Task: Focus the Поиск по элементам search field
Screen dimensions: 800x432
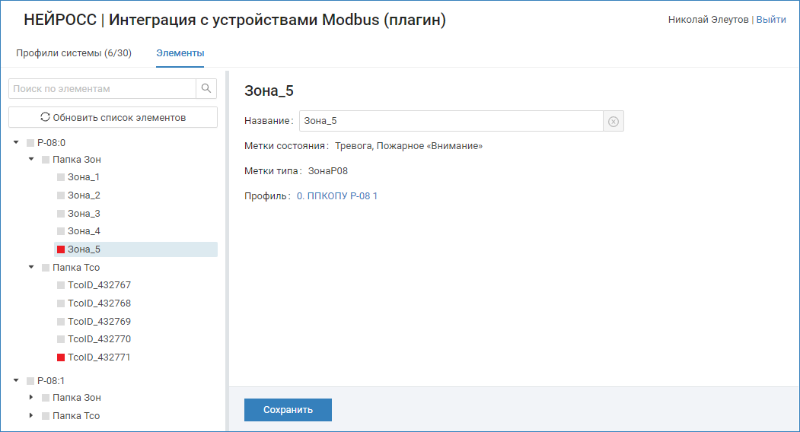Action: [102, 88]
